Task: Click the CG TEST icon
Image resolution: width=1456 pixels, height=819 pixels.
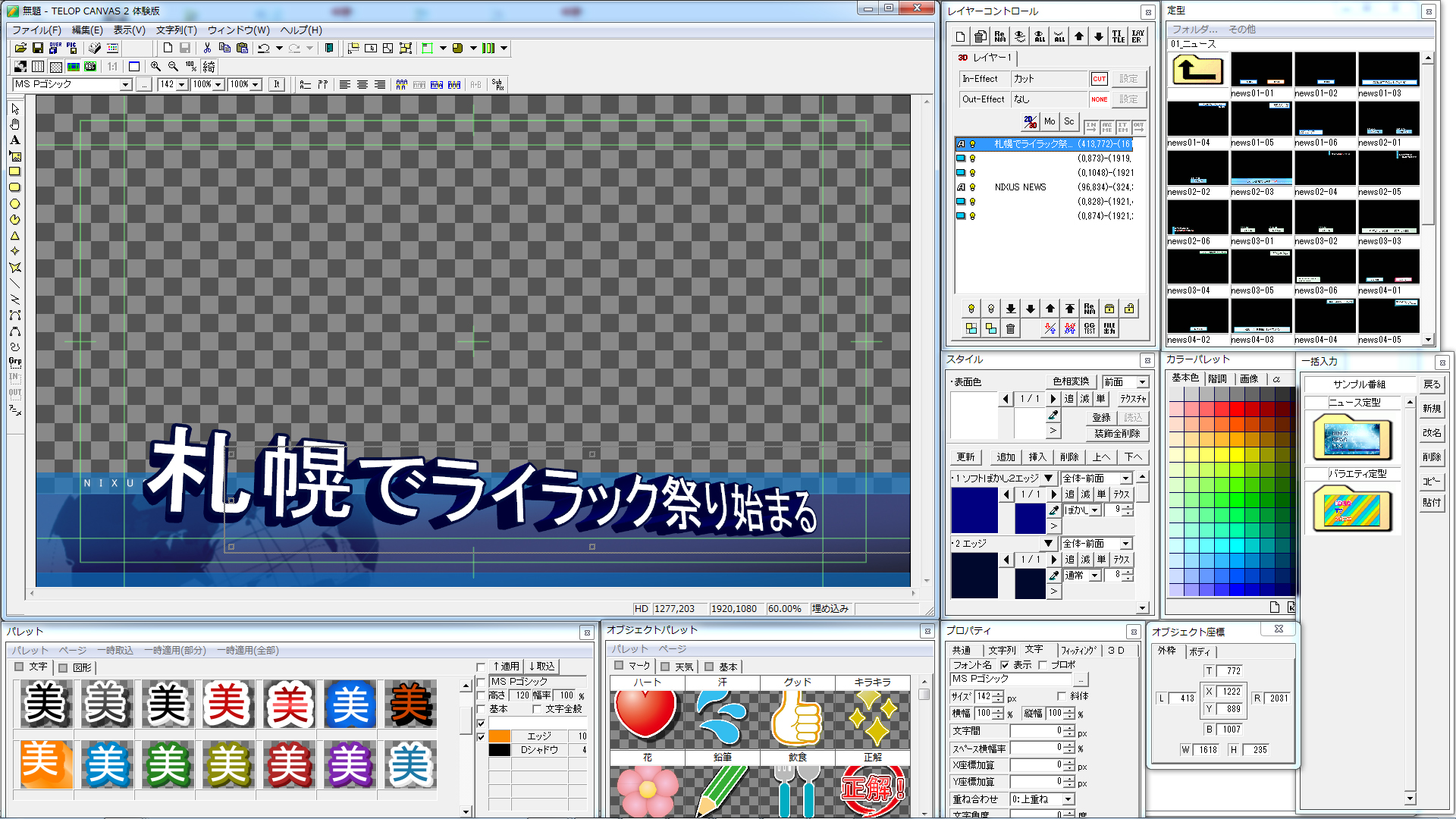Action: [1090, 328]
